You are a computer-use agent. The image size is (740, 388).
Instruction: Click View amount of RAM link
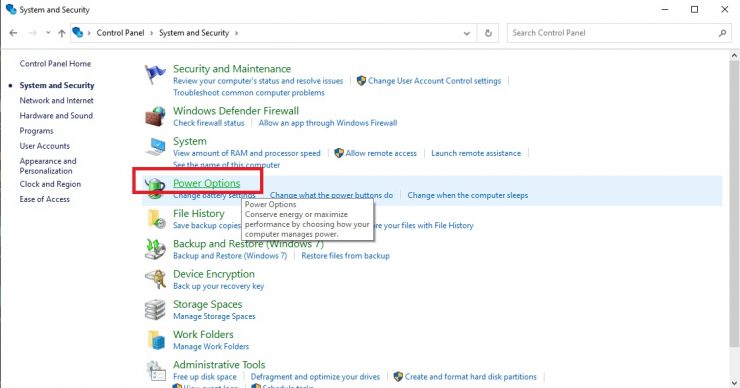pyautogui.click(x=246, y=153)
